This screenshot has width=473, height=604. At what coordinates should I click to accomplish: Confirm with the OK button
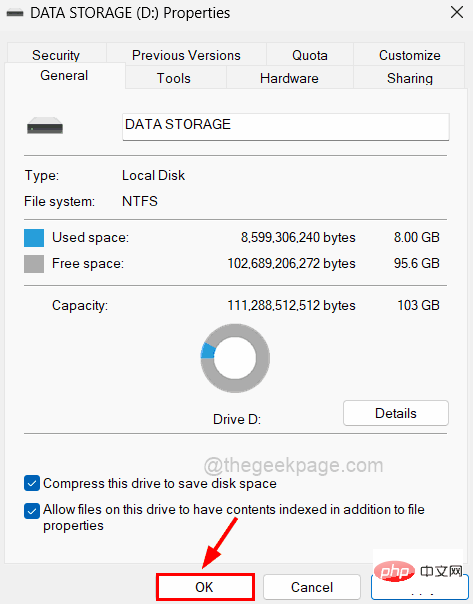pyautogui.click(x=205, y=587)
